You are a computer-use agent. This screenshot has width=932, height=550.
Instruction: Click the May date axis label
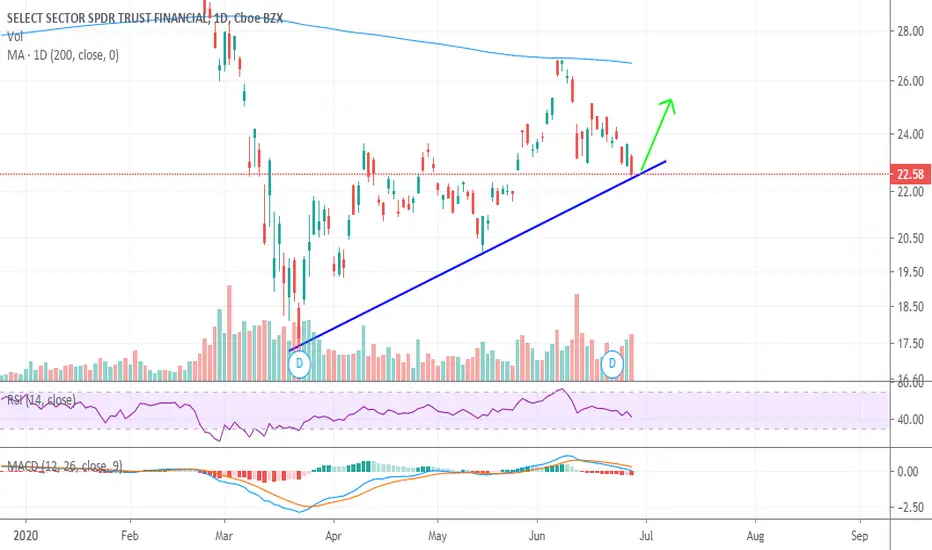[x=437, y=536]
